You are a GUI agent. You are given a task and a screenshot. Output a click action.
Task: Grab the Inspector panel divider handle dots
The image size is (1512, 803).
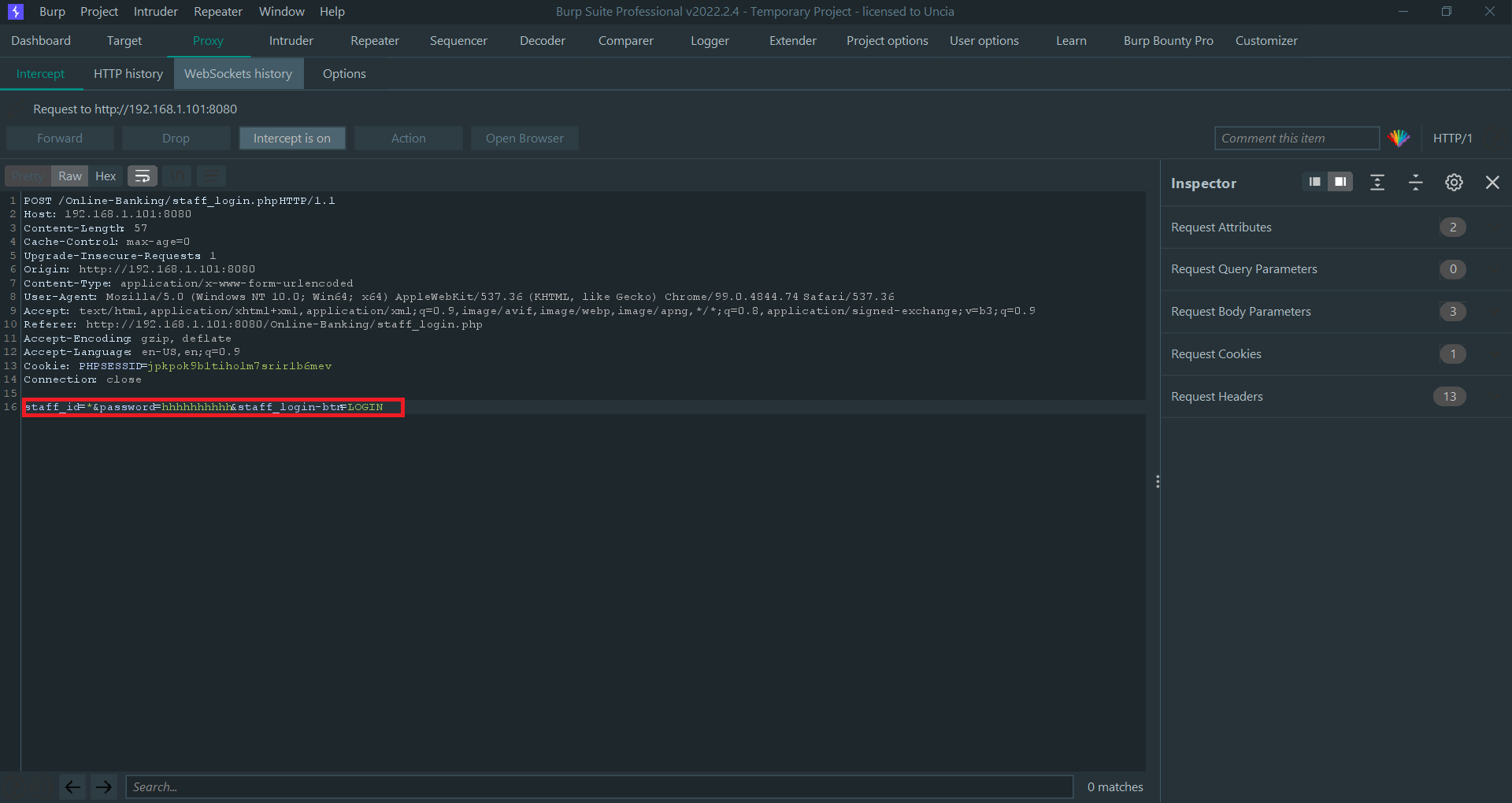[1157, 481]
